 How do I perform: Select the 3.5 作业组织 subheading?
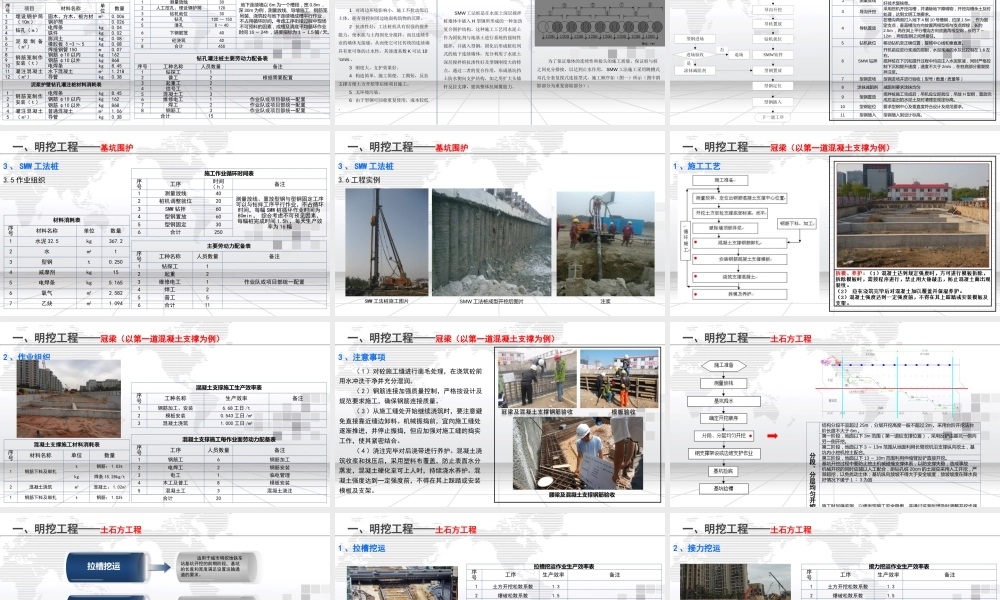tap(24, 180)
